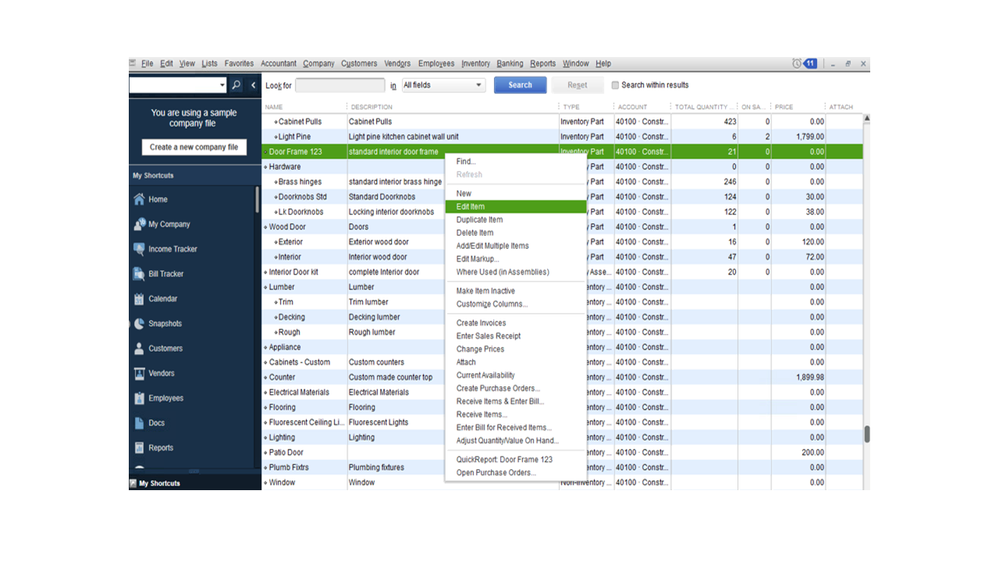Open the My Company shortcut icon
The image size is (999, 562).
pos(140,224)
